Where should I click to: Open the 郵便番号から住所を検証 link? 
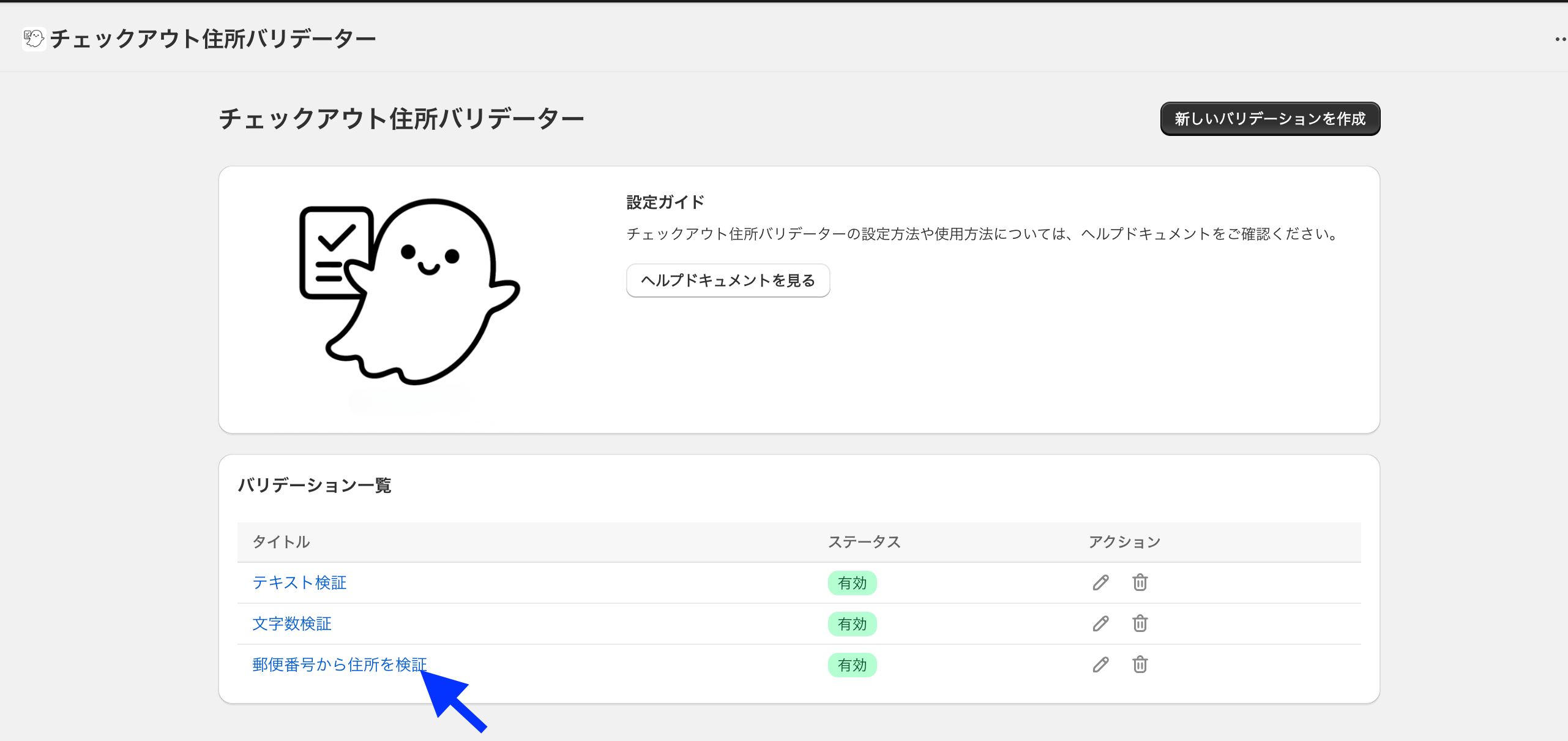[339, 664]
